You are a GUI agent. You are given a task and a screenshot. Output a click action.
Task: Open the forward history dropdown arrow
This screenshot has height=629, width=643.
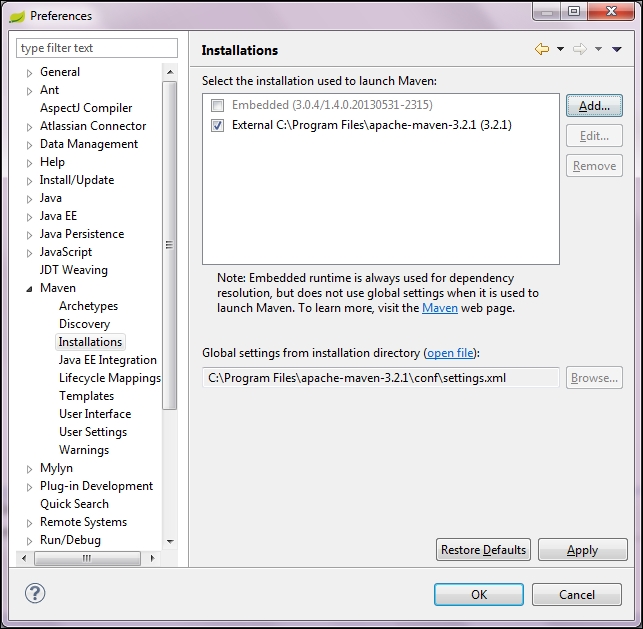[598, 49]
